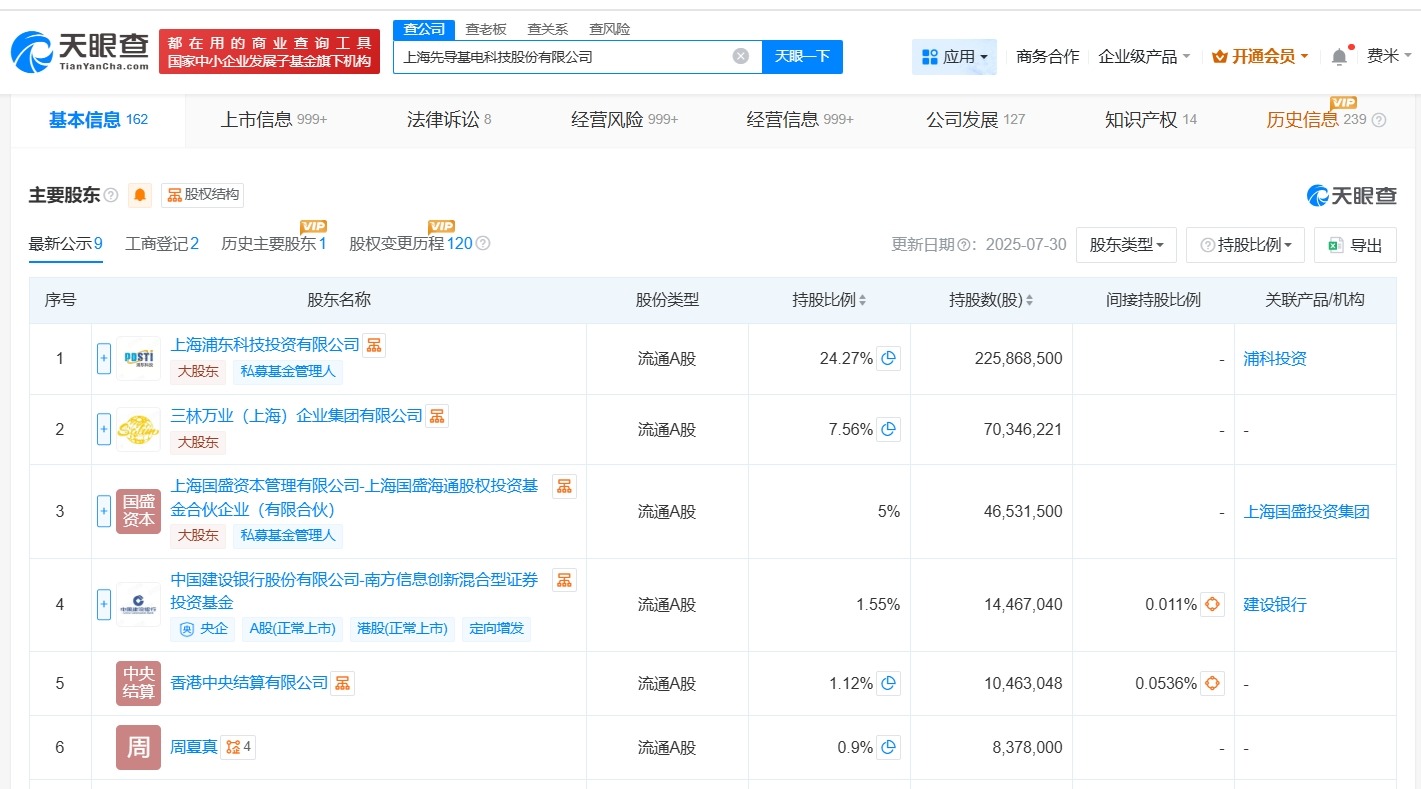
Task: Click the indirect holding icon next to 0.011%
Action: coord(1212,604)
